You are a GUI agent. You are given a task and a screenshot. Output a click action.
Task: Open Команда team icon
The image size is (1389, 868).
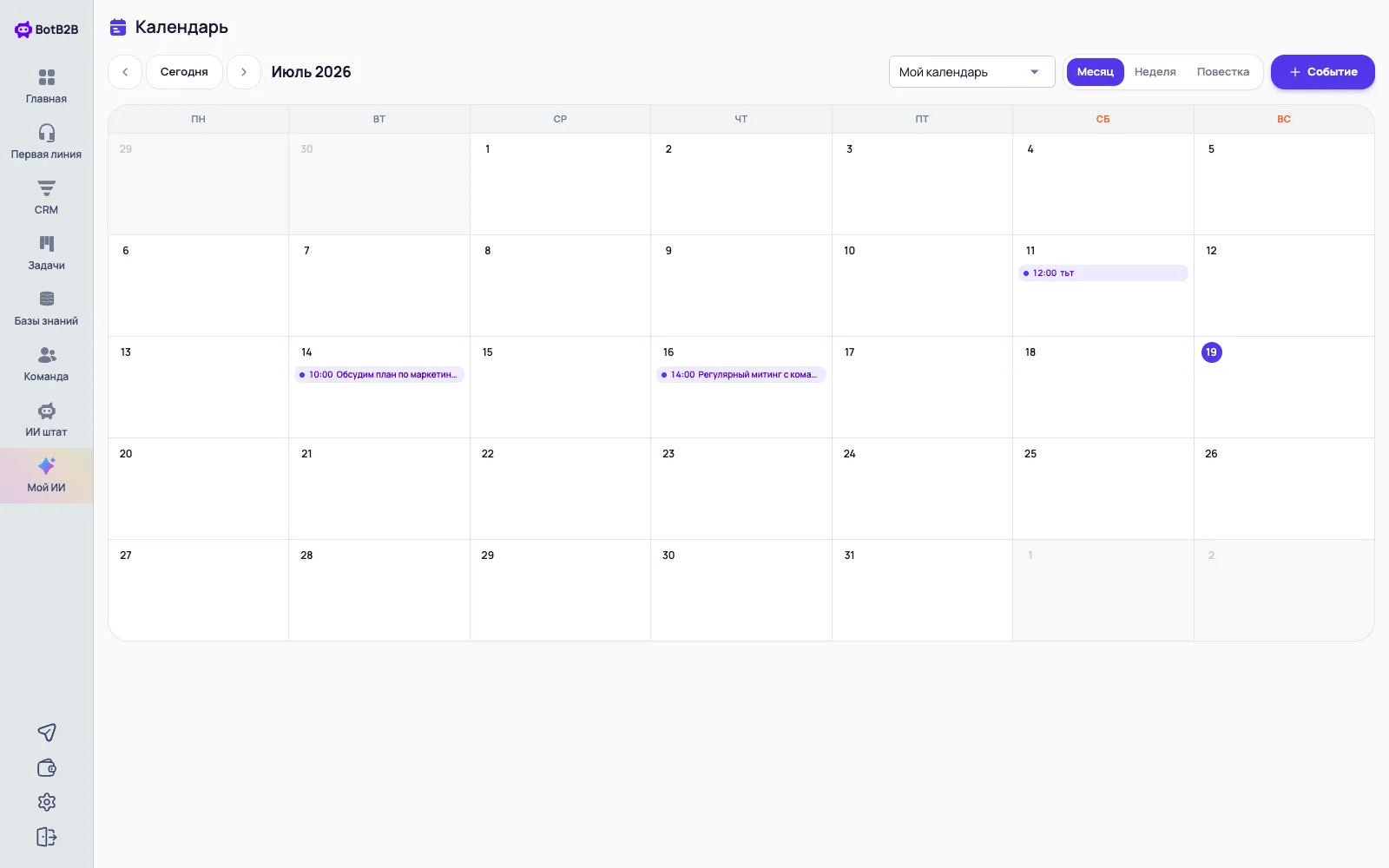47,355
